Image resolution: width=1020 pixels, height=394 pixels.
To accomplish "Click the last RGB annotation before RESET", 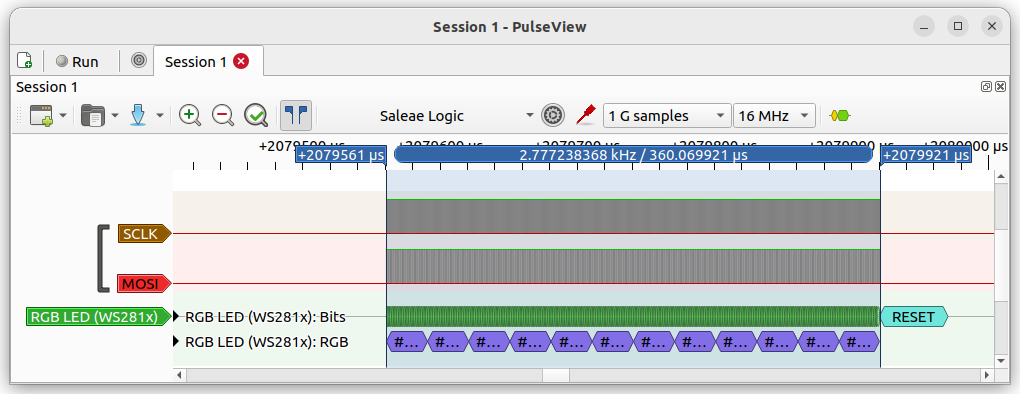I will (859, 341).
